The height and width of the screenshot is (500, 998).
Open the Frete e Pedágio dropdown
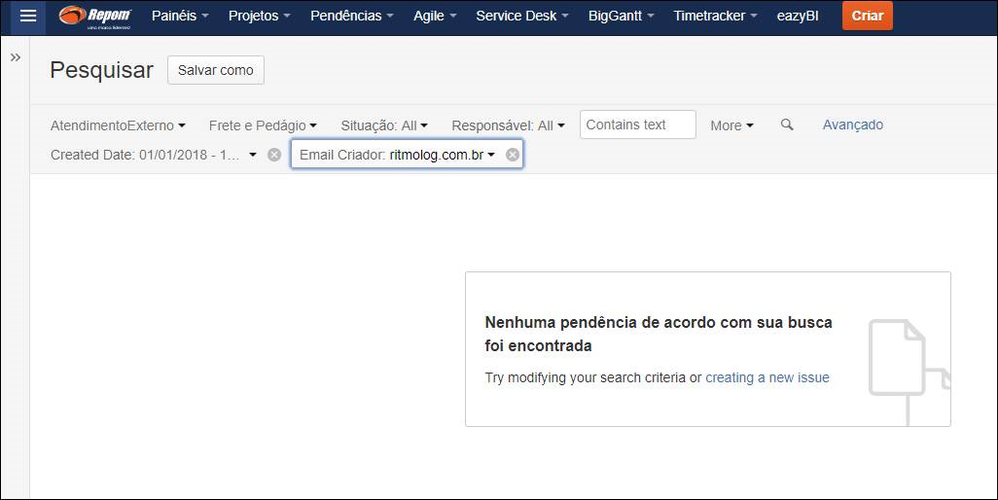(263, 125)
